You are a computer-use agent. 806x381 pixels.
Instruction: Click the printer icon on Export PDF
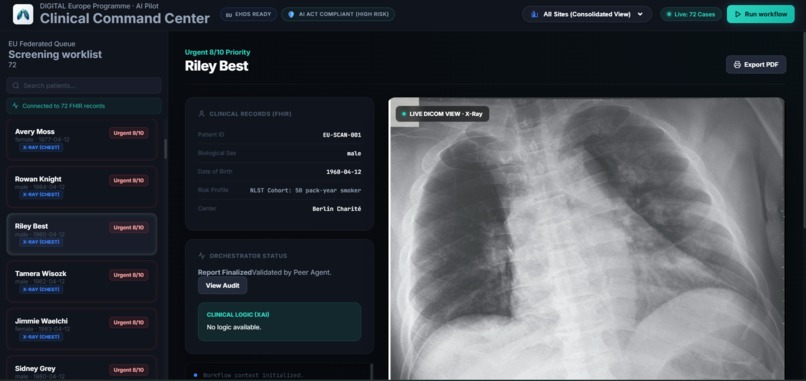737,65
